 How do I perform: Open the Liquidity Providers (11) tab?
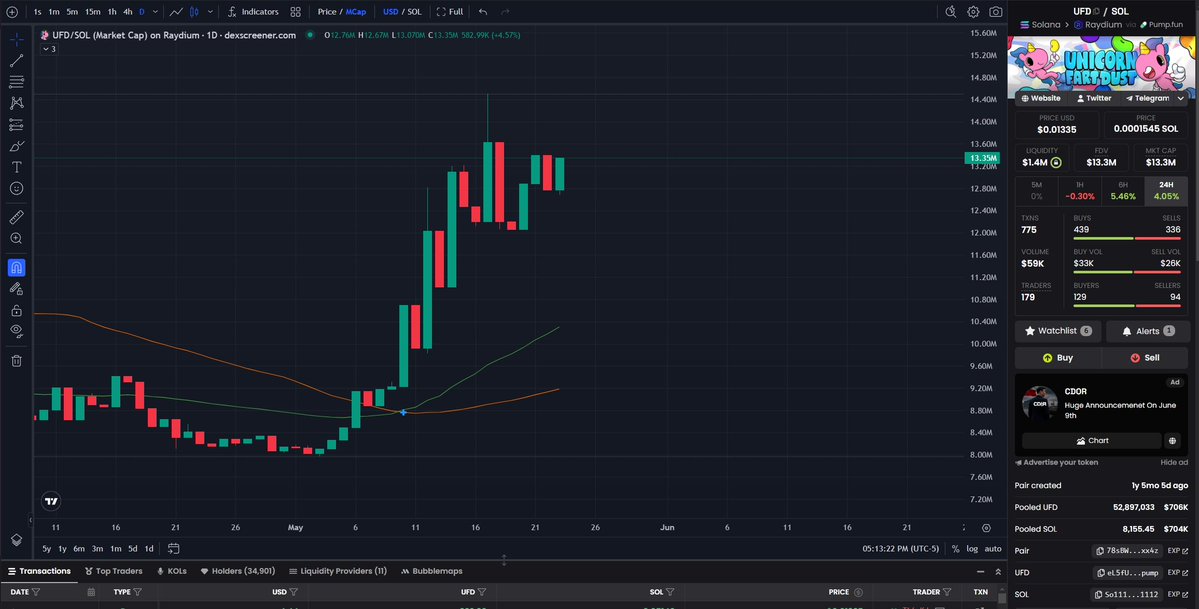point(338,571)
